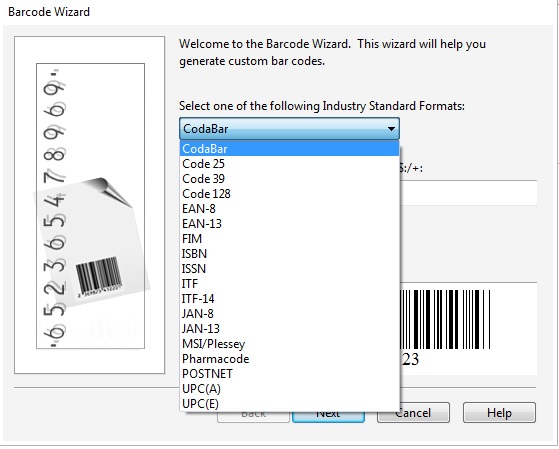Pick ISSN in the format list
This screenshot has width=559, height=449.
[x=289, y=269]
